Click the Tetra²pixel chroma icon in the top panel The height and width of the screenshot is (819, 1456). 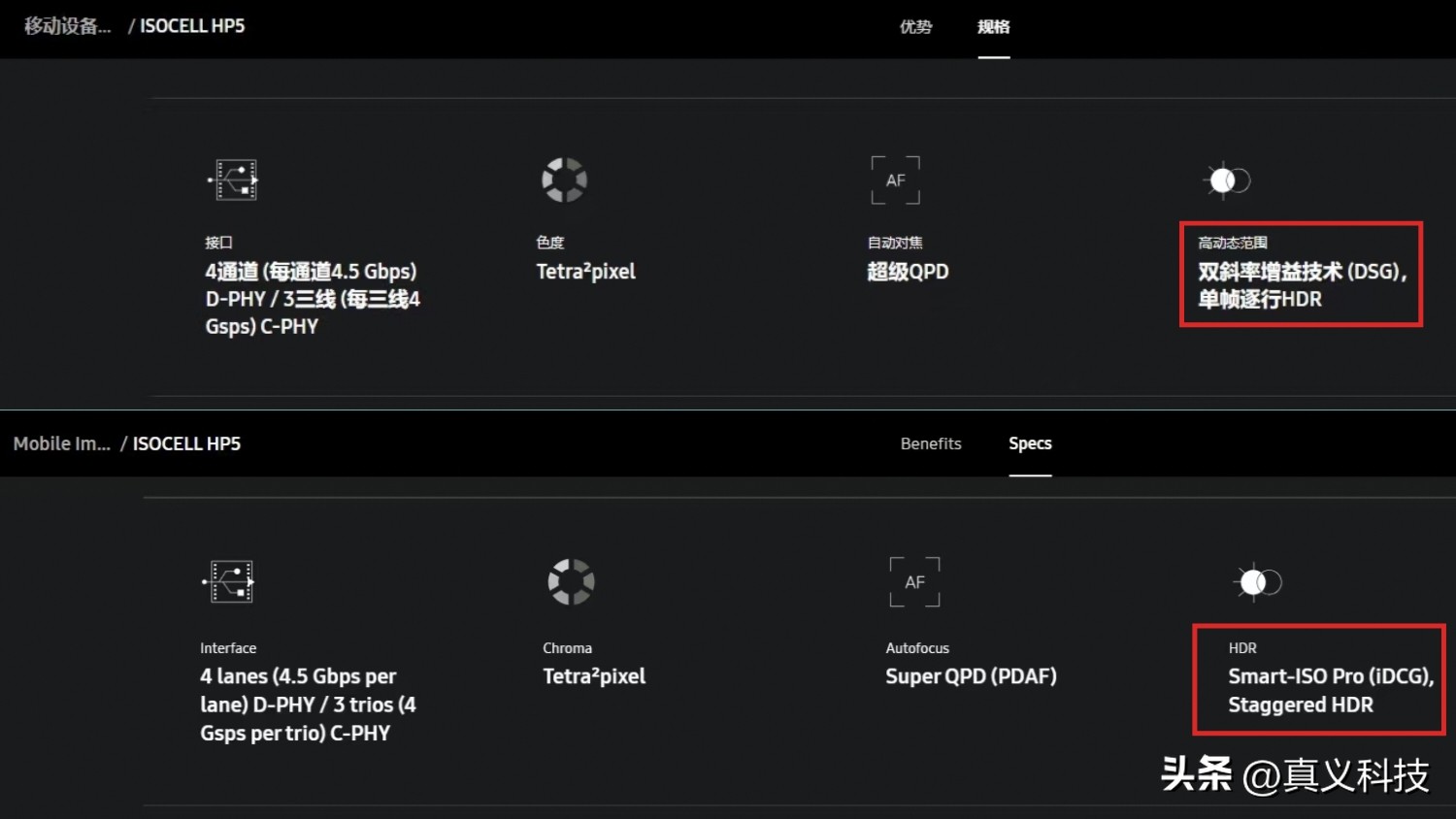tap(564, 180)
